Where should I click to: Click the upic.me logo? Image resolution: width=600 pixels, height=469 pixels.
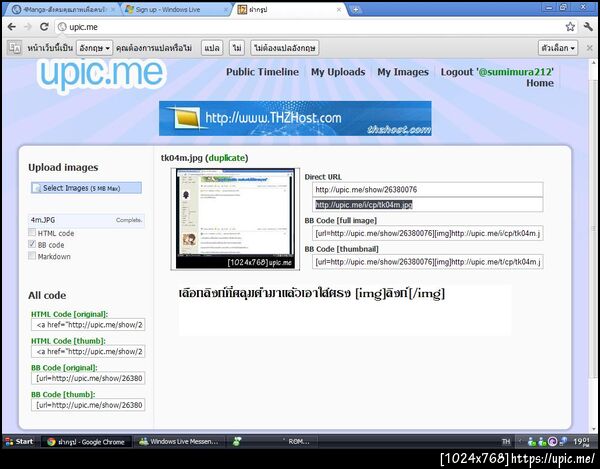[x=101, y=74]
